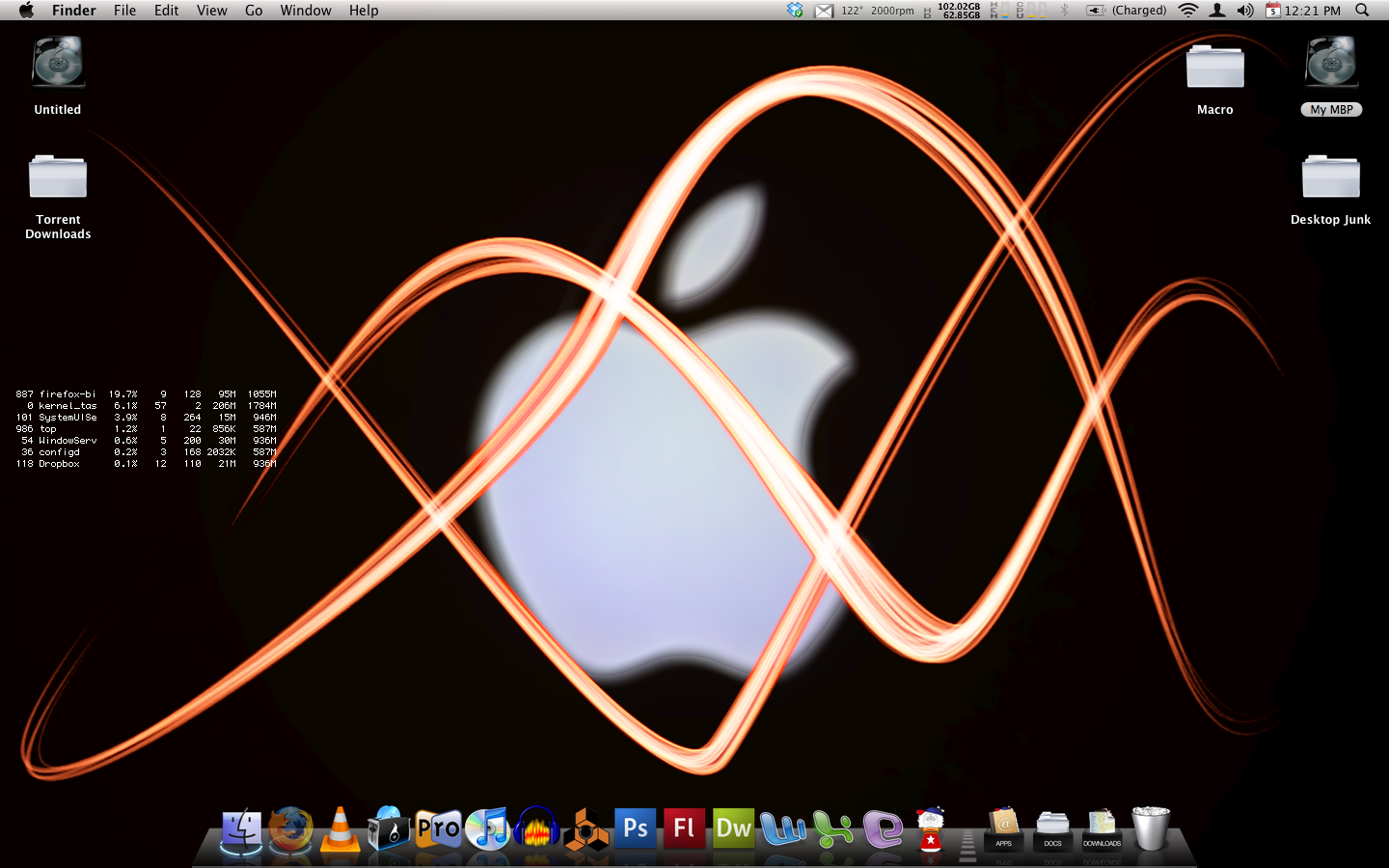Screen dimensions: 1389x868
Task: Launch Toast toaster icon in dock
Action: pyautogui.click(x=389, y=829)
